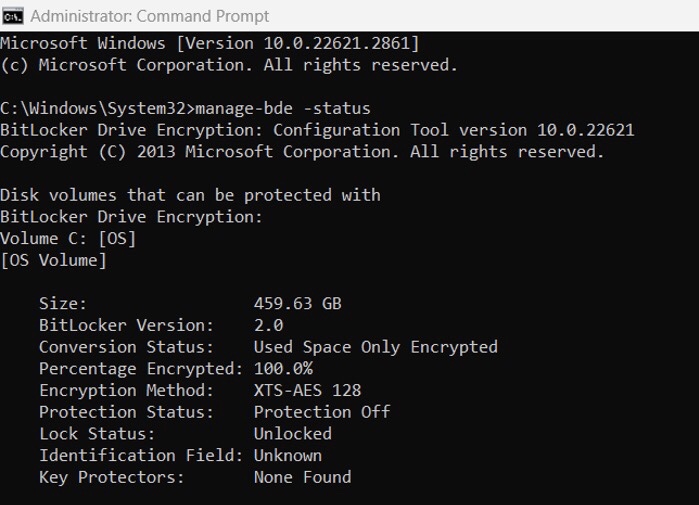Image resolution: width=699 pixels, height=505 pixels.
Task: Click the "100.0%" percentage encrypted value
Action: pyautogui.click(x=283, y=369)
